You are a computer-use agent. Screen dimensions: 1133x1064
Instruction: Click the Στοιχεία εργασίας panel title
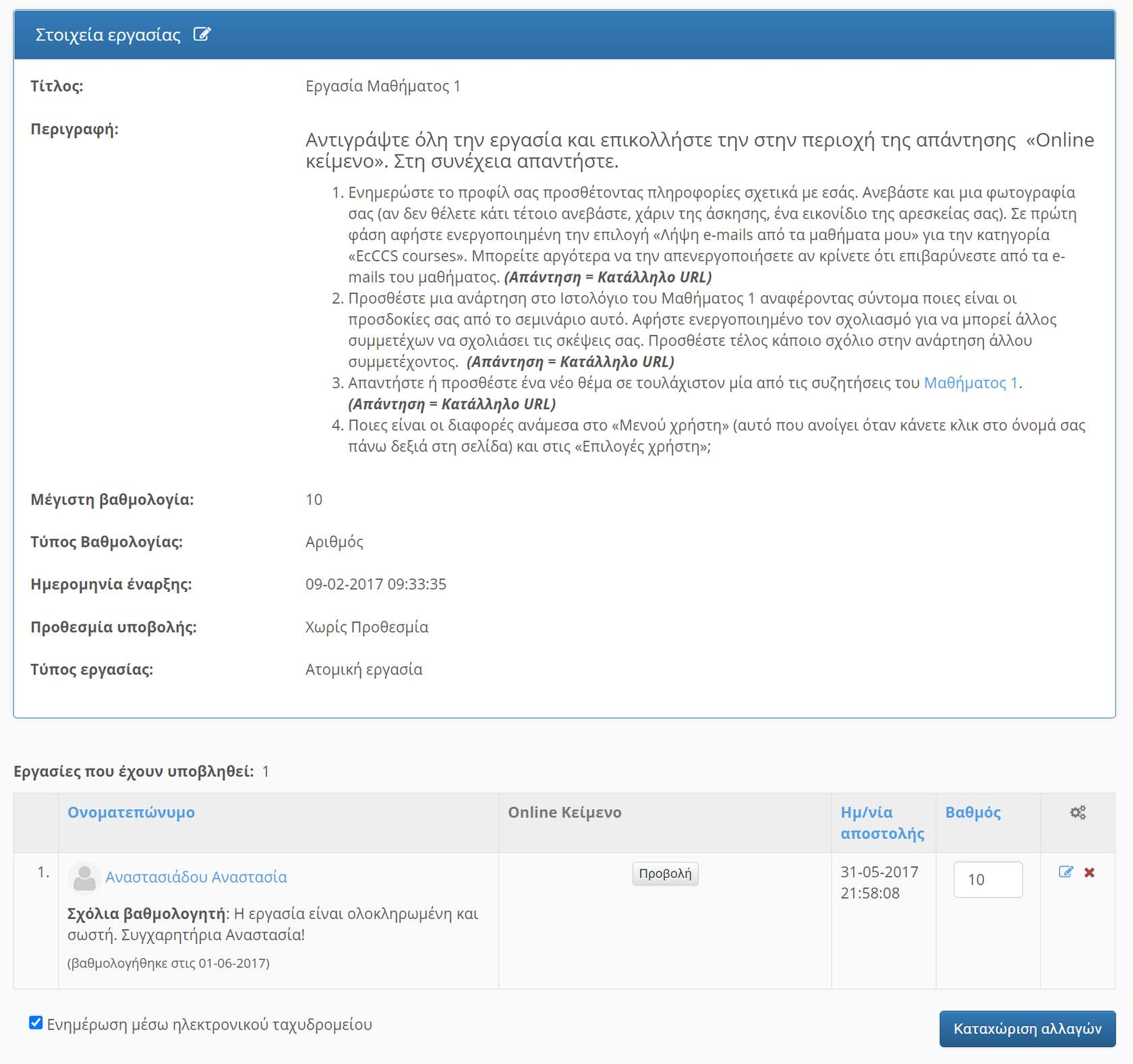108,35
